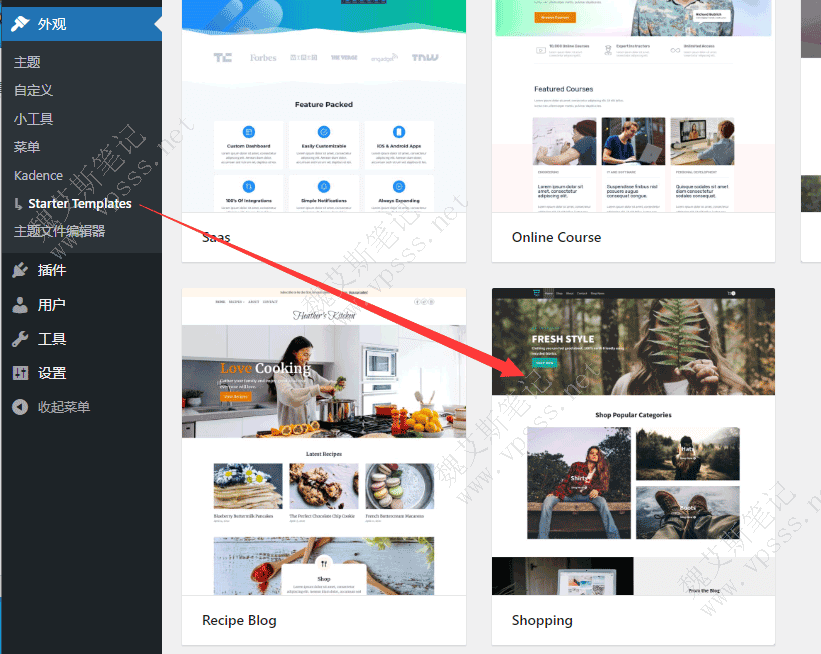The width and height of the screenshot is (821, 654).
Task: Click the Shopping template title label
Action: 542,620
